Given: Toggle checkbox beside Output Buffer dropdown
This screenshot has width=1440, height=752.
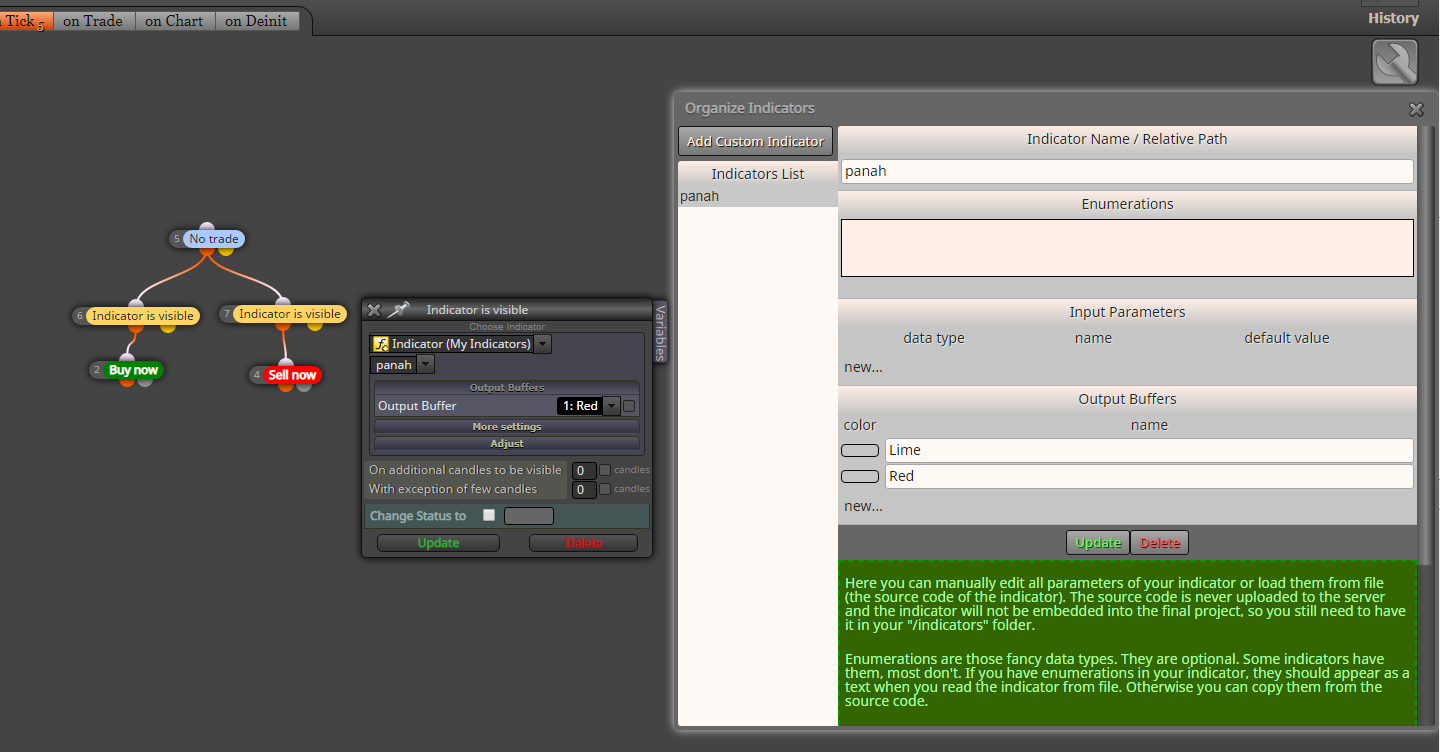Looking at the screenshot, I should 629,406.
